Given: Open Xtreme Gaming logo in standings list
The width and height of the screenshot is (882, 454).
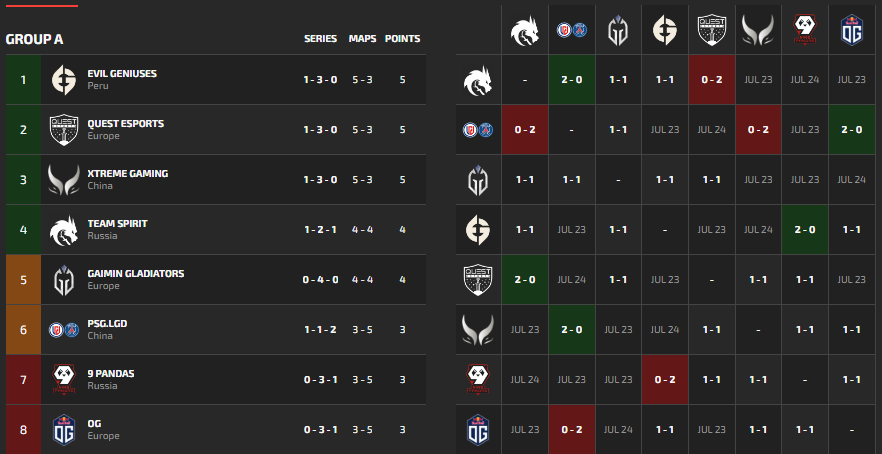Looking at the screenshot, I should click(63, 180).
